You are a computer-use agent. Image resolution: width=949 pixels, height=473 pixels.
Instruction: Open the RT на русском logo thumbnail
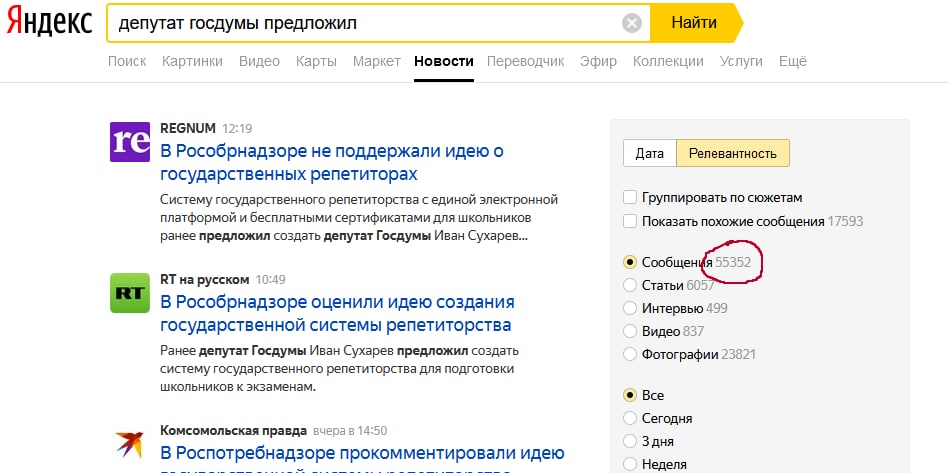point(130,293)
